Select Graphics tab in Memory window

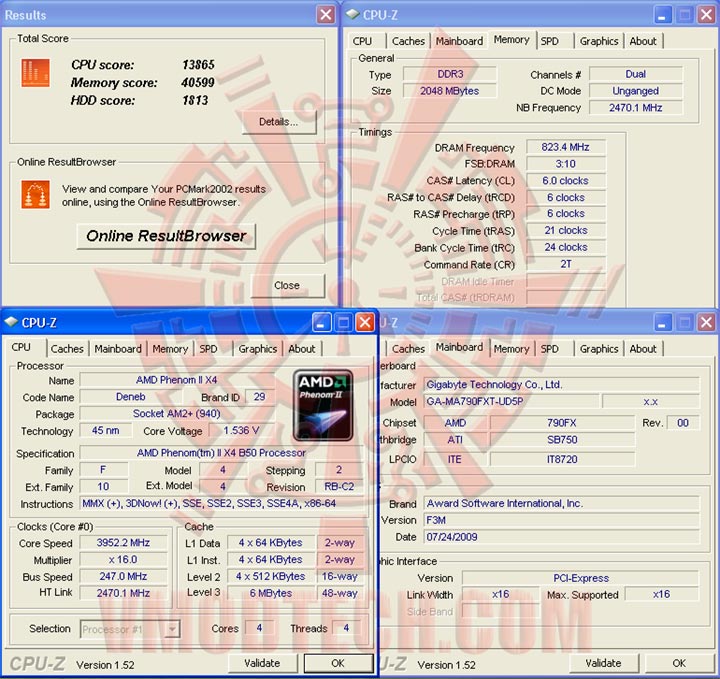pyautogui.click(x=599, y=41)
